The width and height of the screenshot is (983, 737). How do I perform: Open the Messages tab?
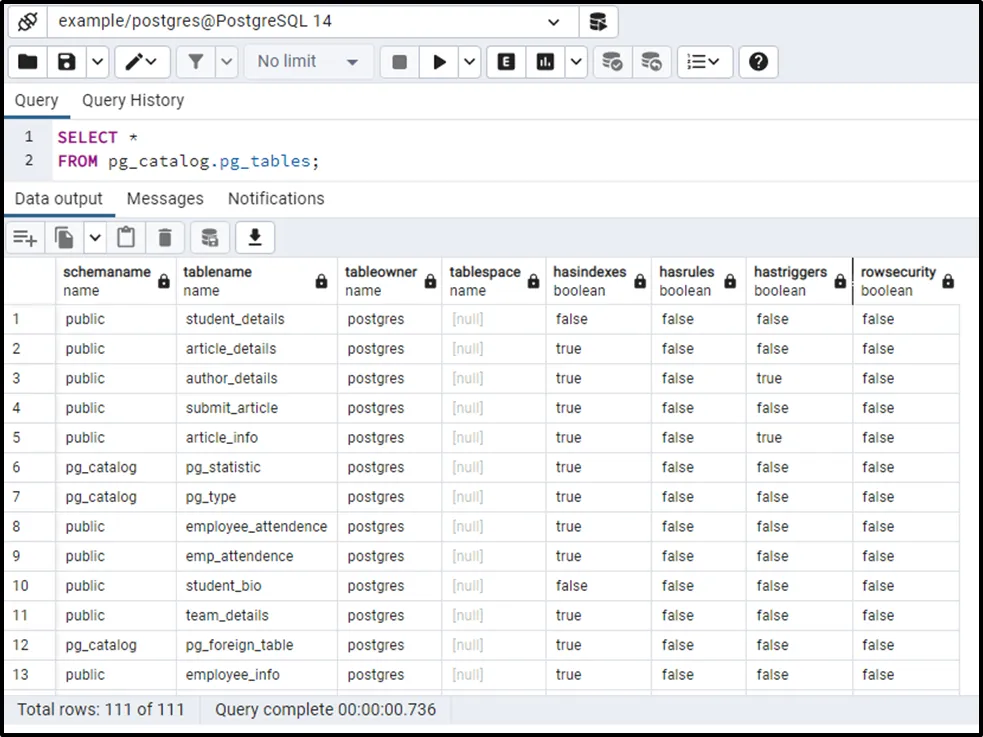click(x=165, y=198)
